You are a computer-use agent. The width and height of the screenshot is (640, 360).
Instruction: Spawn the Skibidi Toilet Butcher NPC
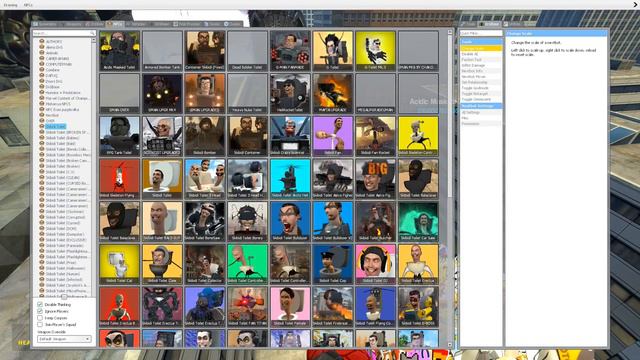tap(375, 221)
